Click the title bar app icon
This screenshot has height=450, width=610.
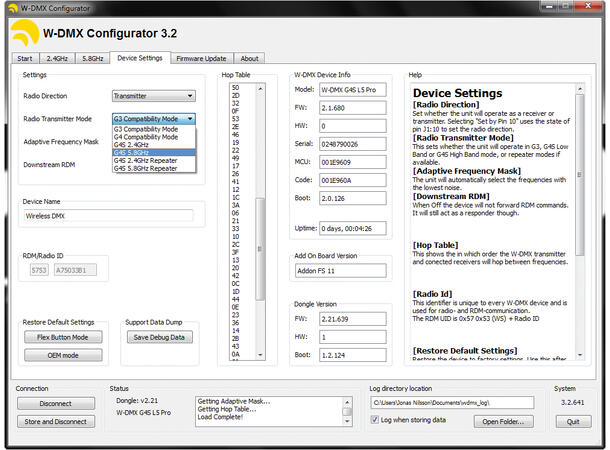pyautogui.click(x=12, y=8)
